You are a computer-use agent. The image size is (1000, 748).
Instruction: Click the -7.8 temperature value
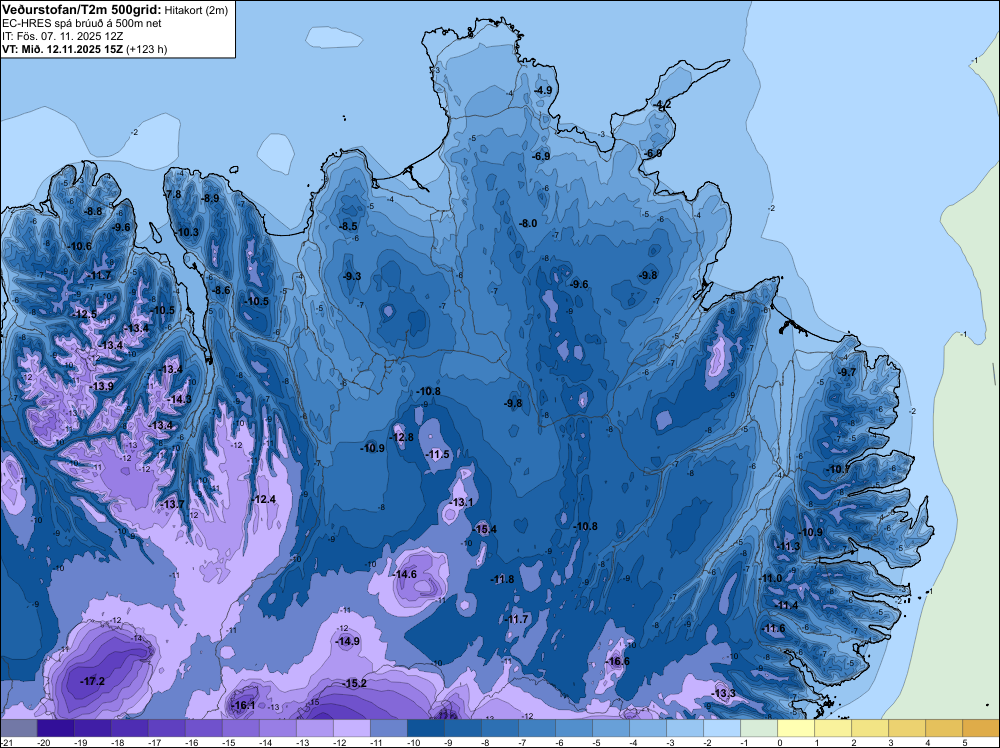(172, 194)
